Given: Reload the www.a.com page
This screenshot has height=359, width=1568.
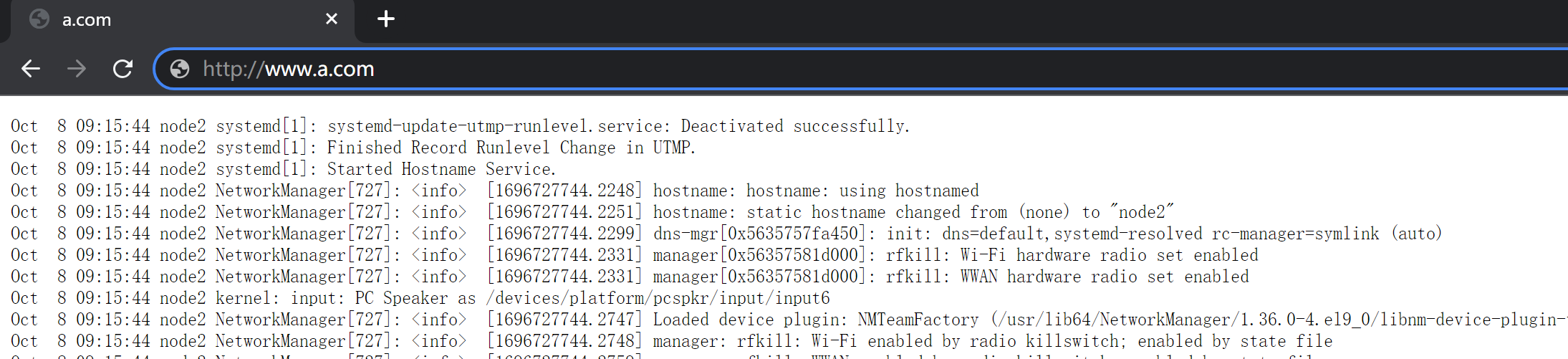Looking at the screenshot, I should (x=122, y=69).
